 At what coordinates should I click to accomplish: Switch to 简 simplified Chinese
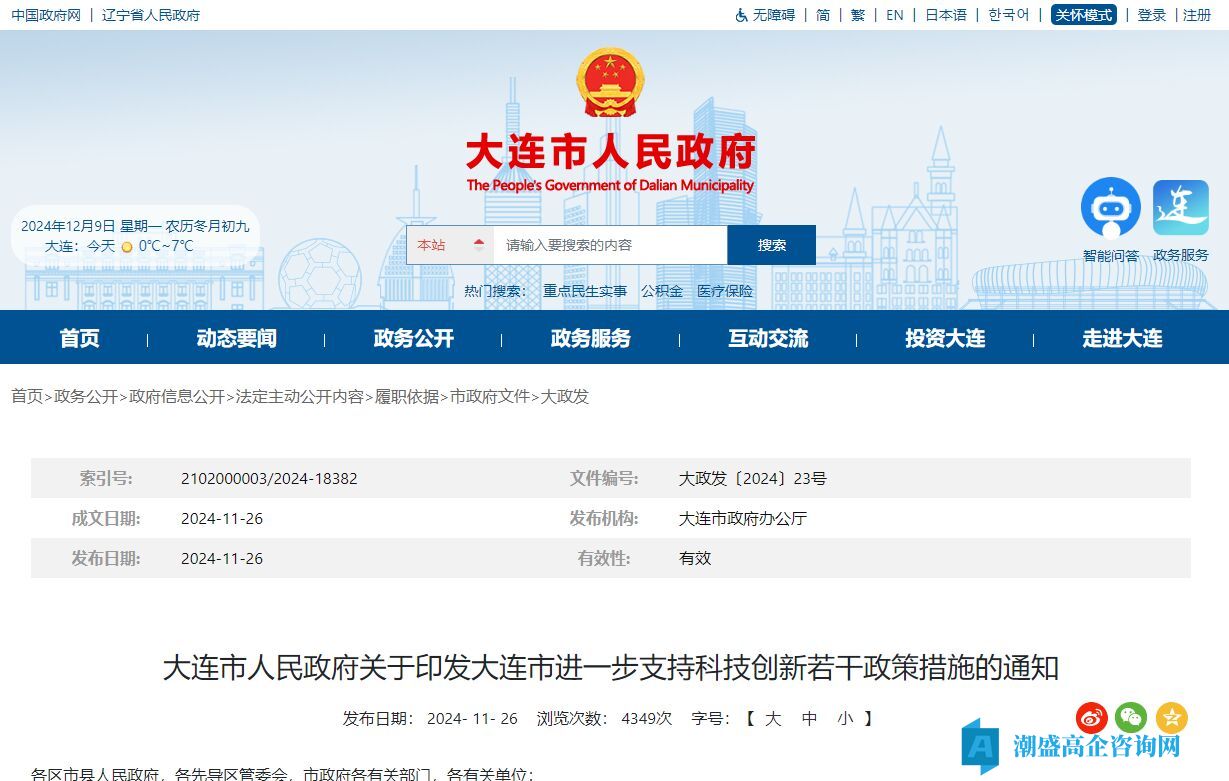point(823,15)
